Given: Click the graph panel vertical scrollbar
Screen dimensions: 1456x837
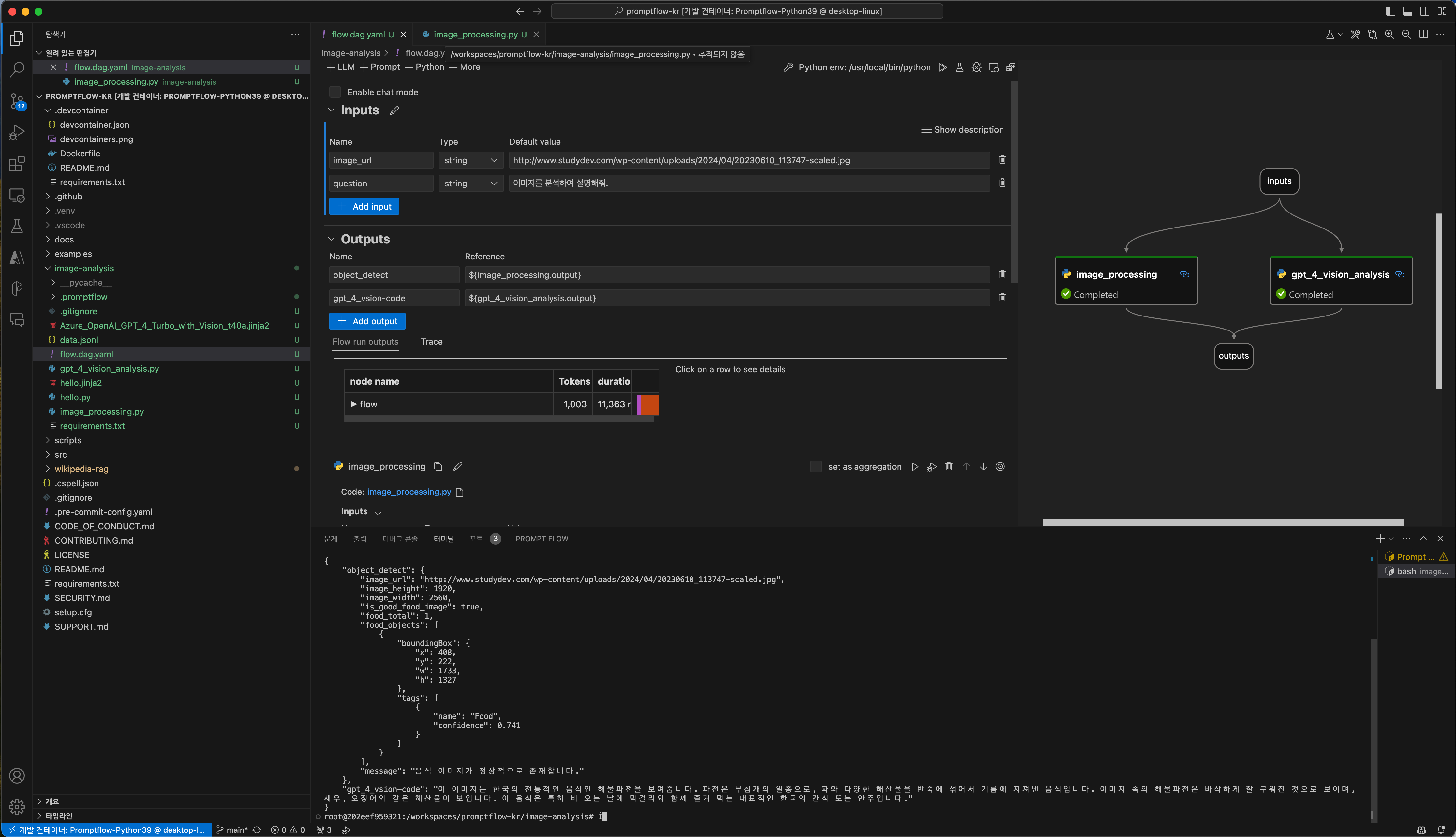Looking at the screenshot, I should [1439, 301].
